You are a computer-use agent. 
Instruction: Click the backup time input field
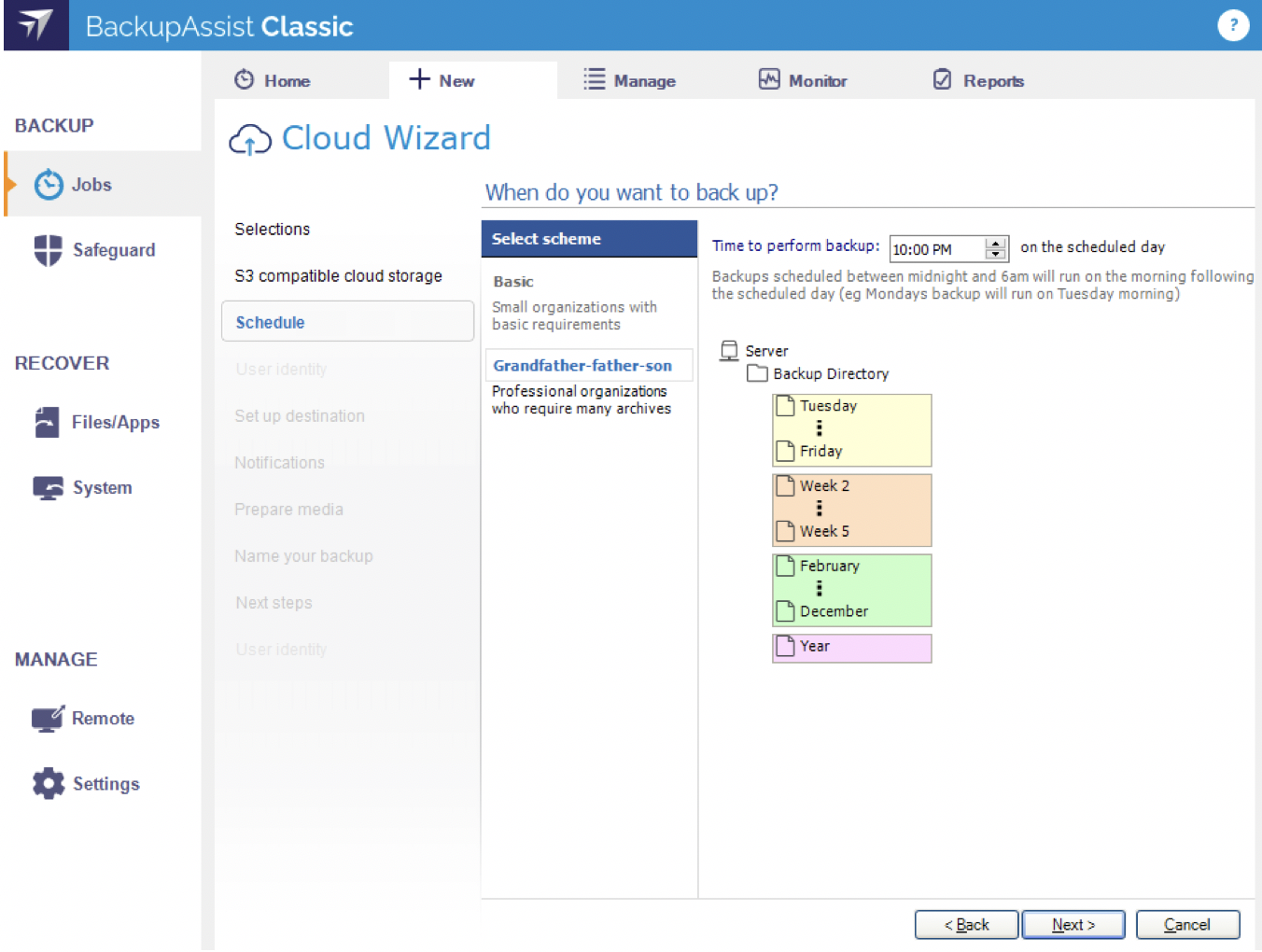[x=937, y=249]
